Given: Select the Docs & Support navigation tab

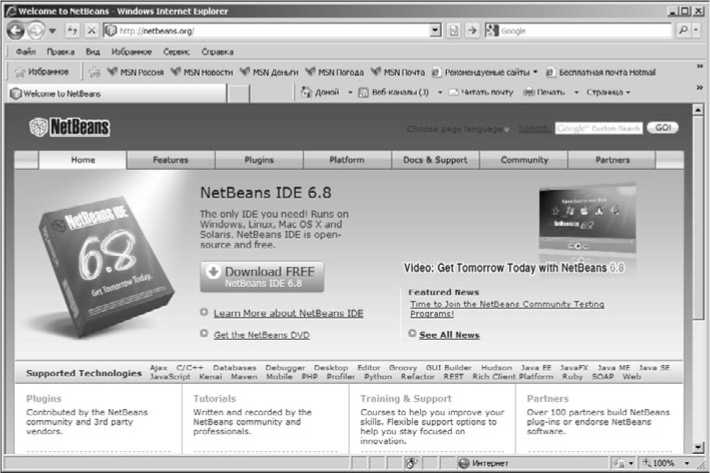Looking at the screenshot, I should click(x=435, y=160).
